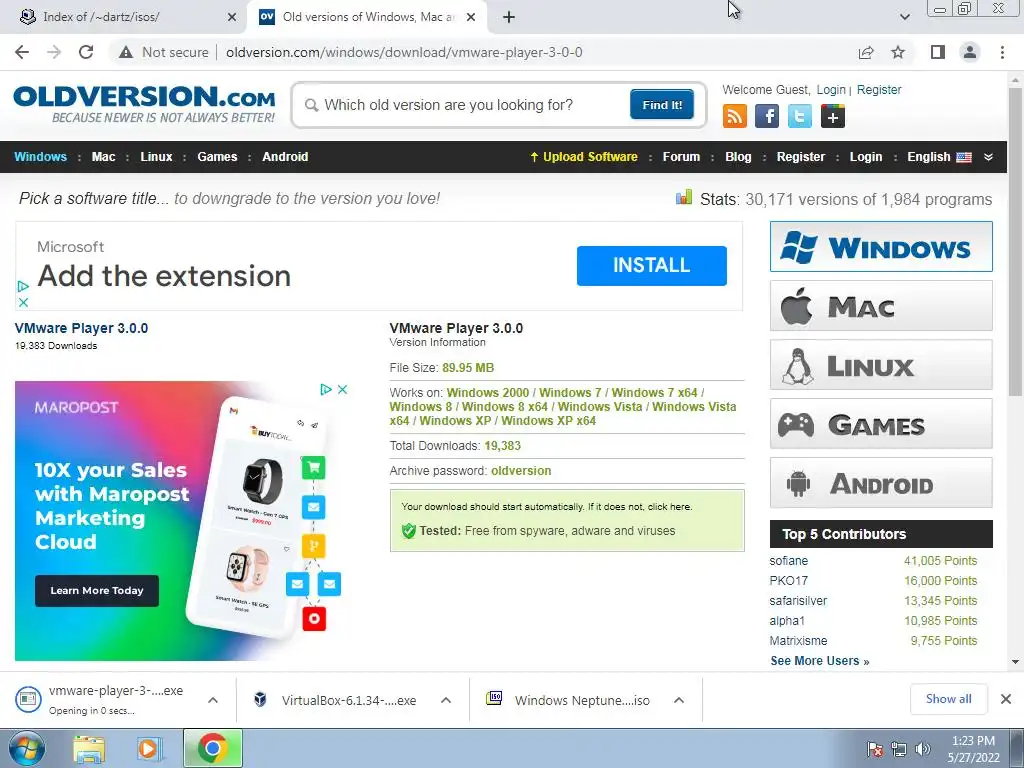Select the Games platform sidebar button

881,424
